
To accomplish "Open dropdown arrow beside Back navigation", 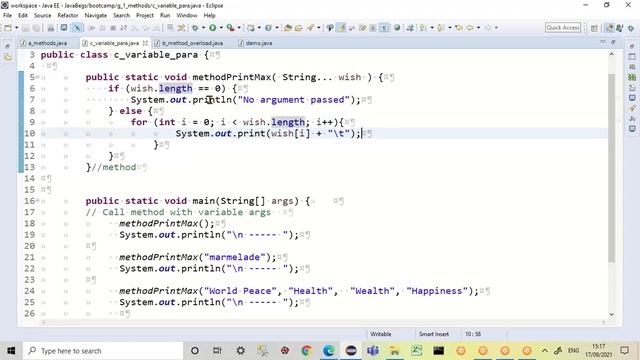I will point(478,28).
